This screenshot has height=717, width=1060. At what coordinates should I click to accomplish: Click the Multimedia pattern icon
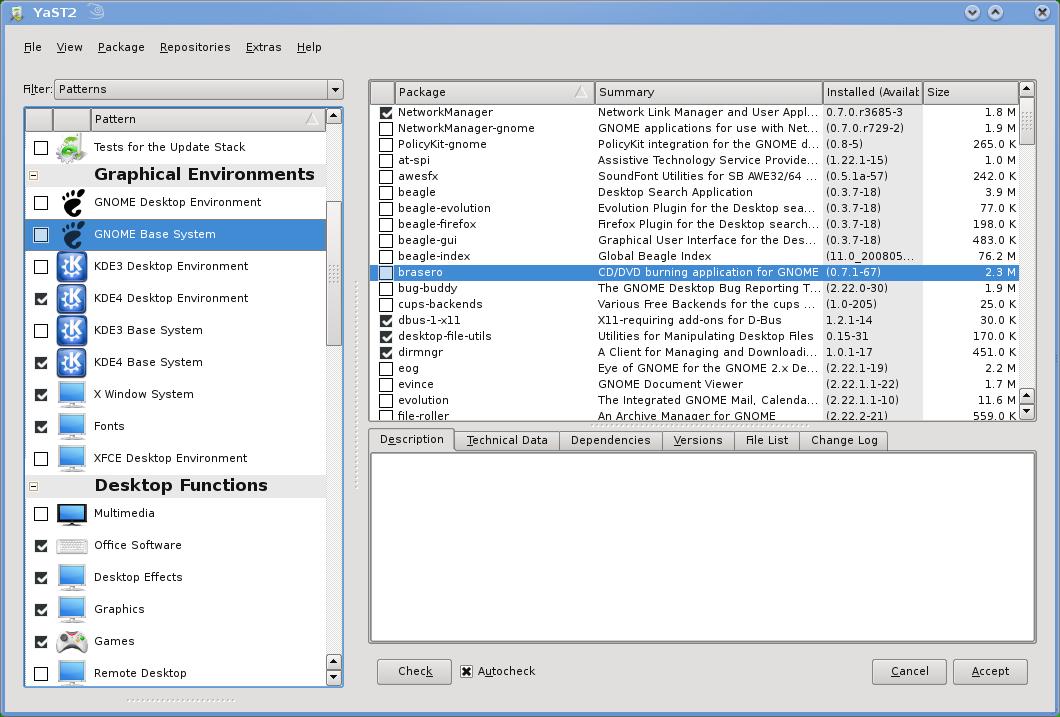tap(71, 513)
